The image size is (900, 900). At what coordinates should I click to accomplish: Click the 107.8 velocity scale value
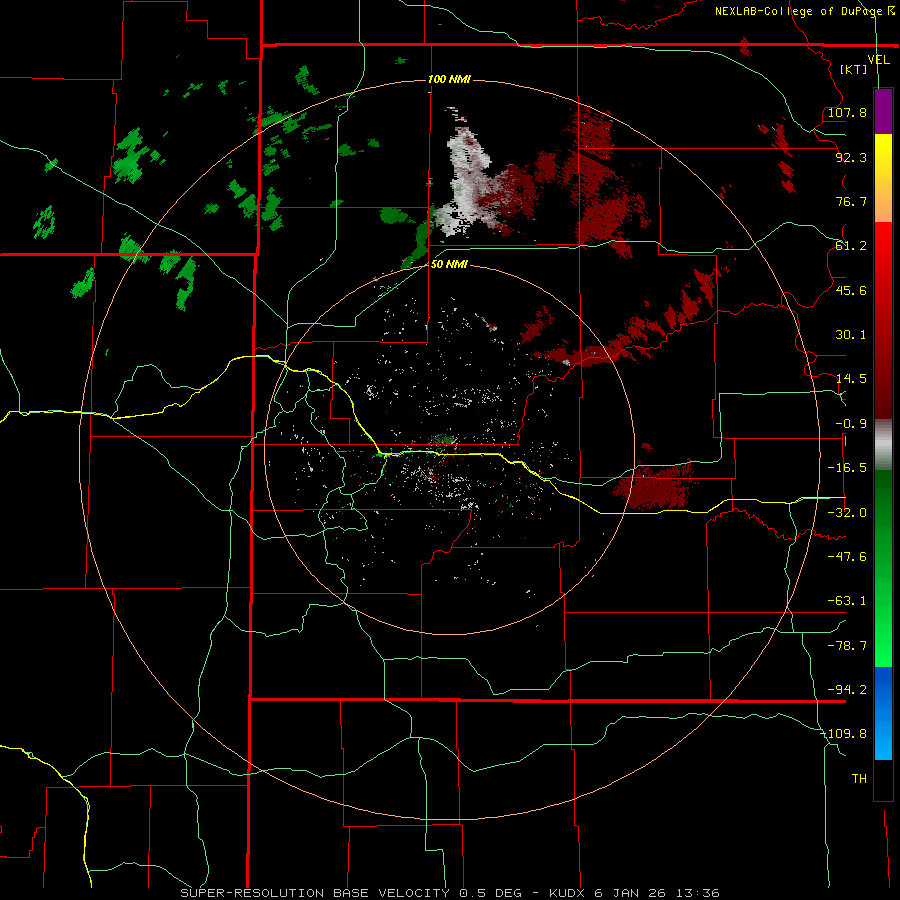[847, 112]
